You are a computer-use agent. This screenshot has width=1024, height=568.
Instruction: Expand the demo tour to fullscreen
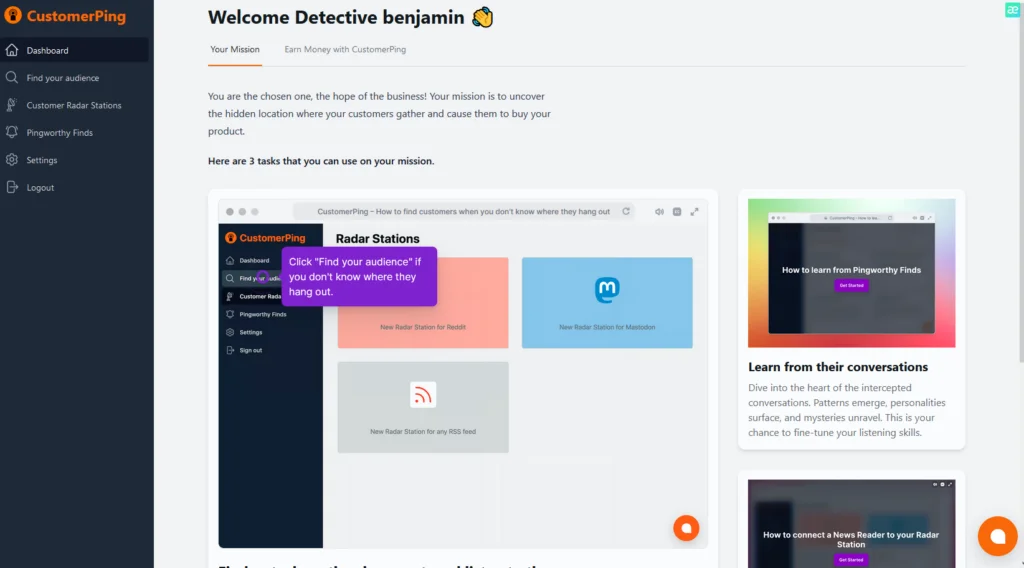pyautogui.click(x=694, y=212)
